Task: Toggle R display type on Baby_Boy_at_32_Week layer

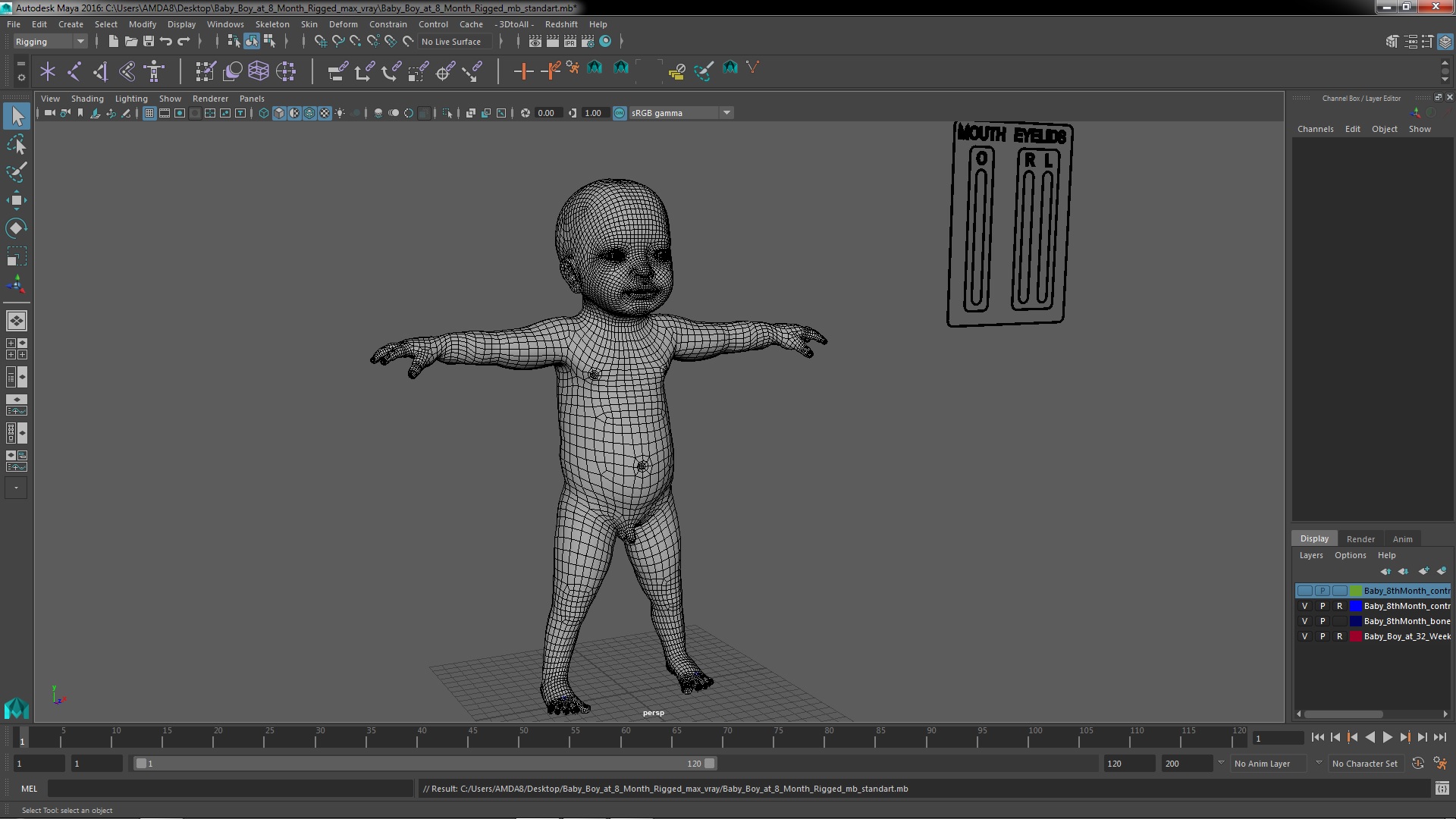Action: click(x=1339, y=636)
